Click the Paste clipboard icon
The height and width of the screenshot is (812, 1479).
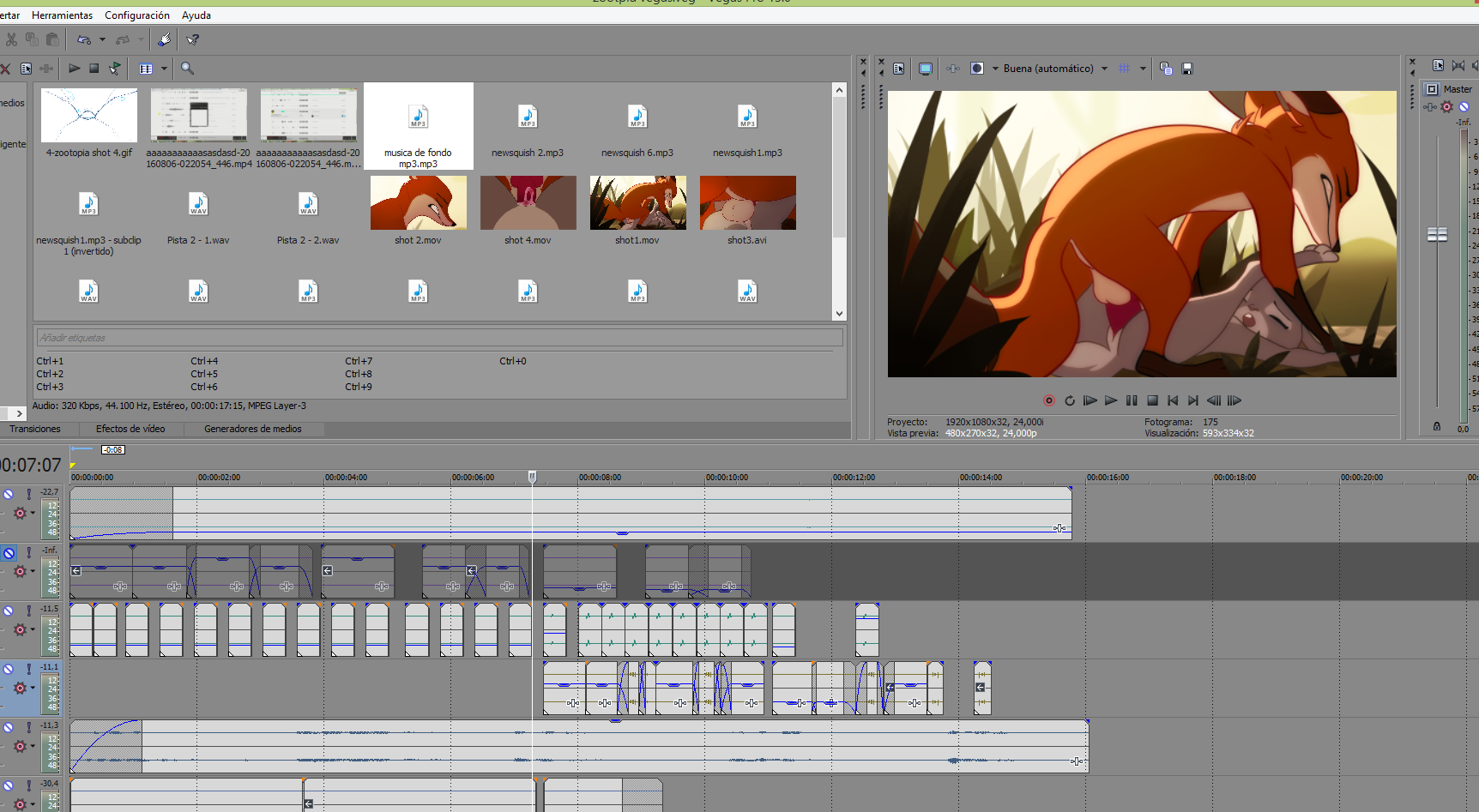point(52,39)
